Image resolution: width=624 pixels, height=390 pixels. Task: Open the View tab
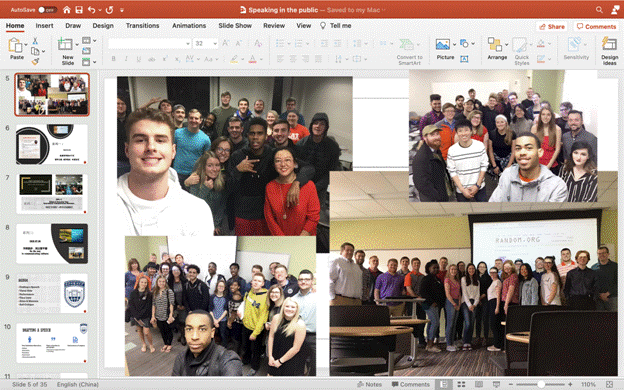[x=304, y=25]
